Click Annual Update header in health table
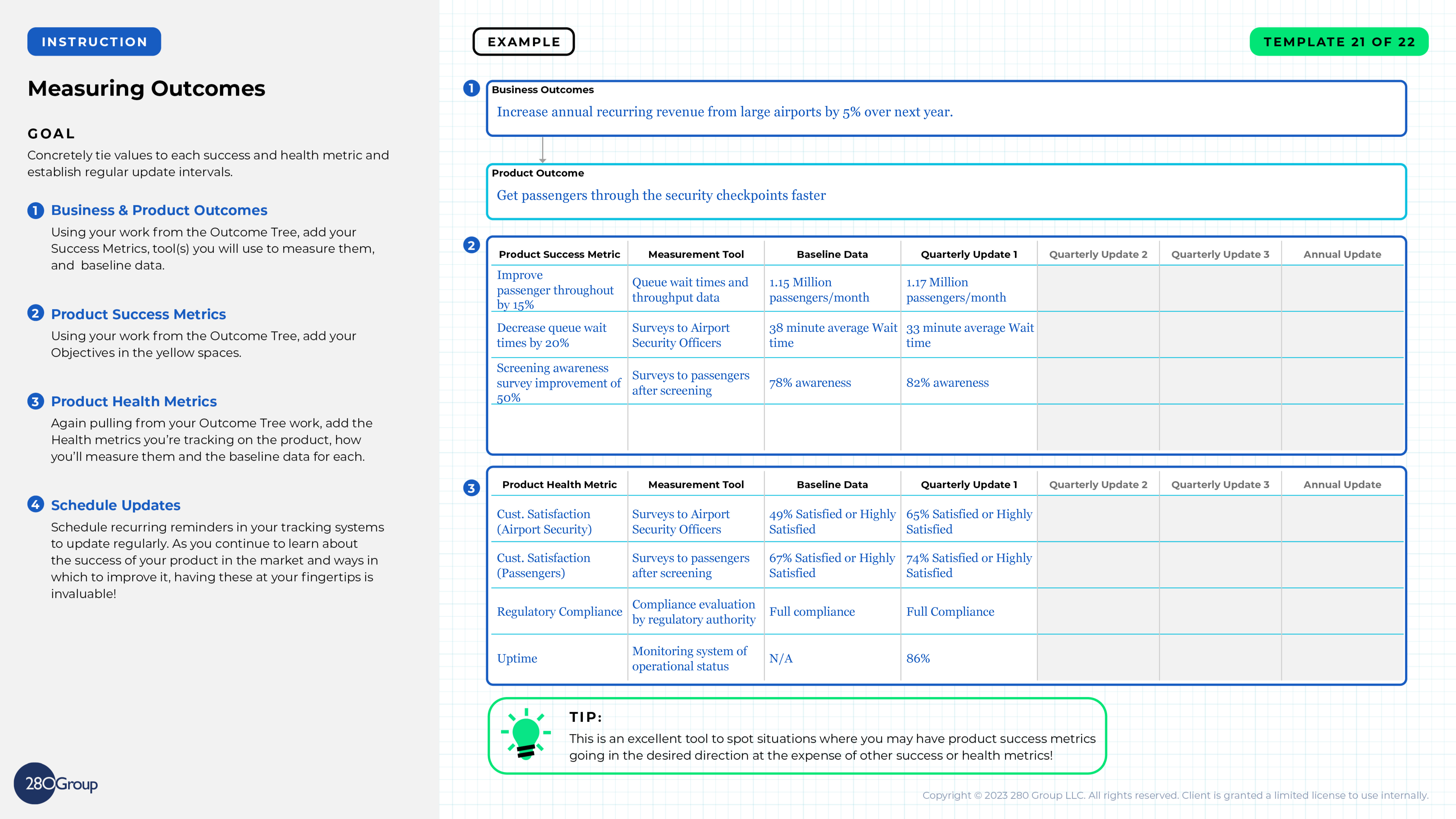 (x=1342, y=484)
